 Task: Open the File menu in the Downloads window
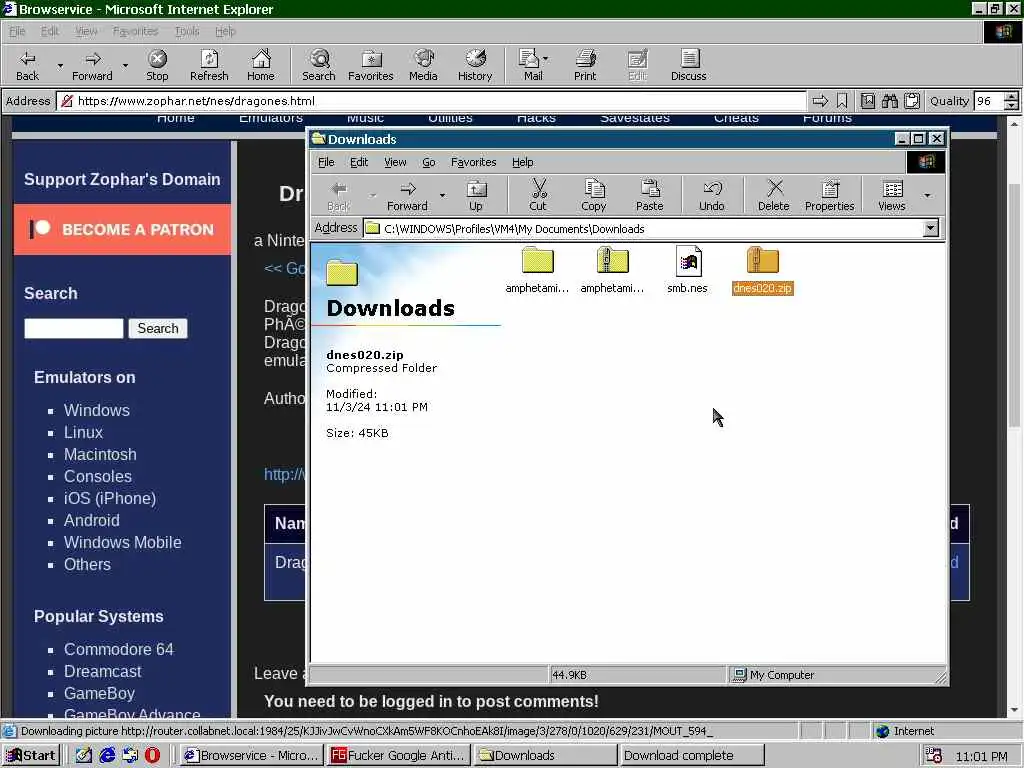pyautogui.click(x=326, y=162)
